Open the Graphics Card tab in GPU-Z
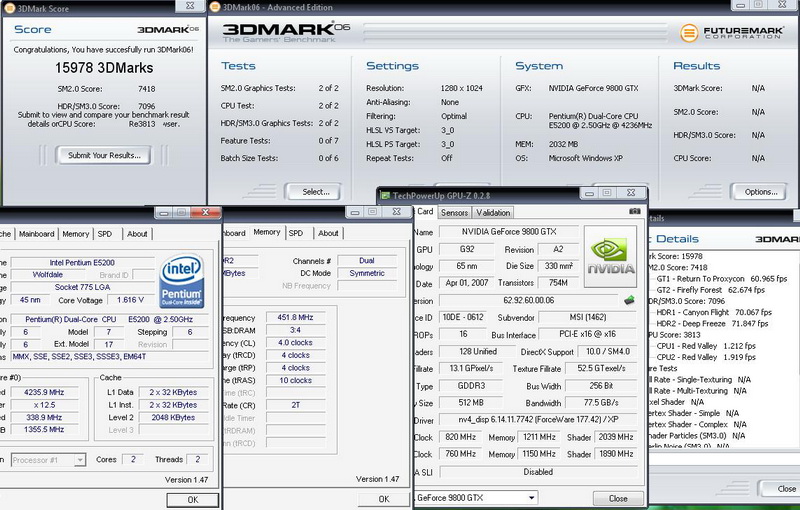 point(424,212)
